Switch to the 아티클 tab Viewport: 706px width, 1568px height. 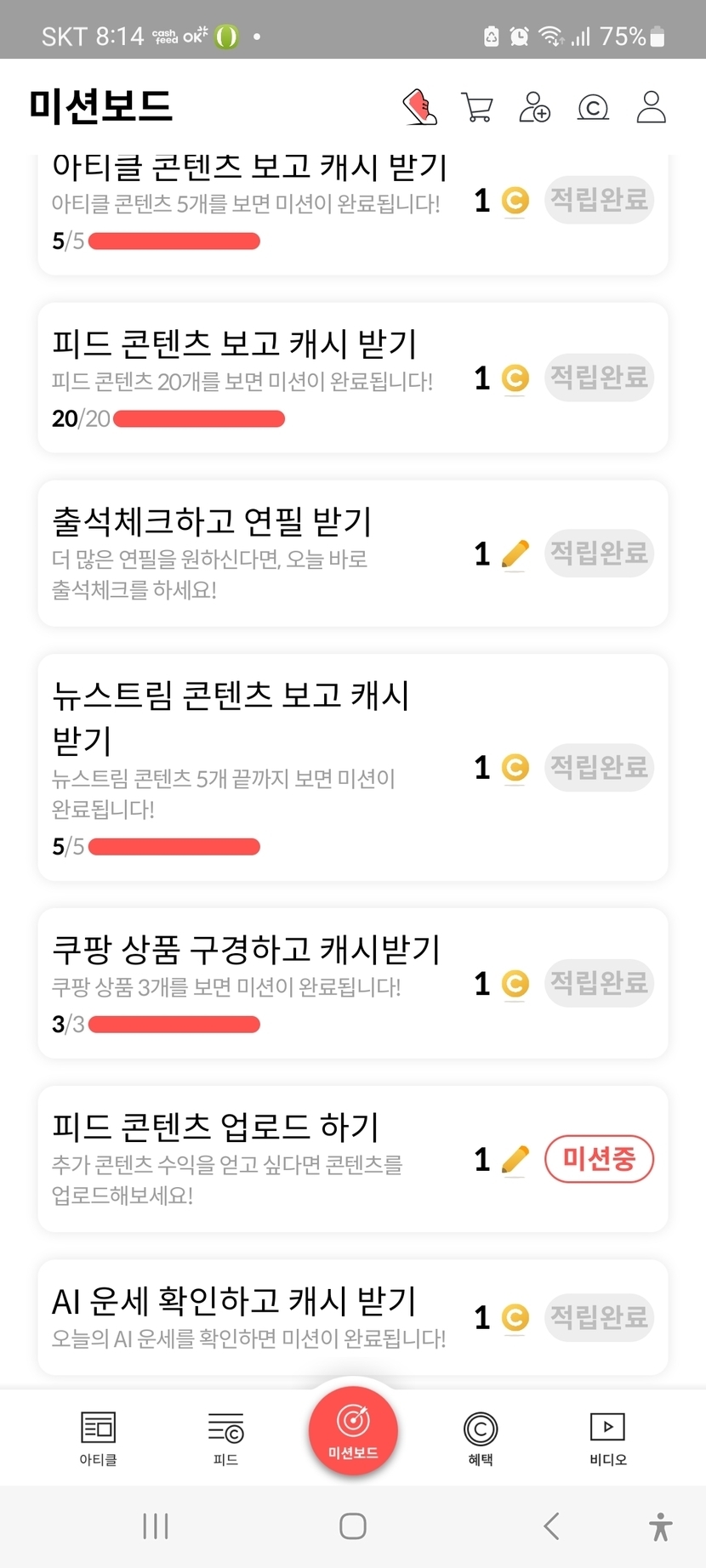click(x=98, y=1439)
